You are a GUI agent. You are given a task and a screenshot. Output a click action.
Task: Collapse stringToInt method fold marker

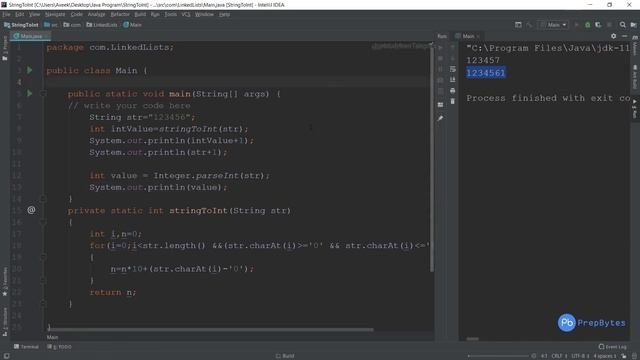(x=43, y=222)
